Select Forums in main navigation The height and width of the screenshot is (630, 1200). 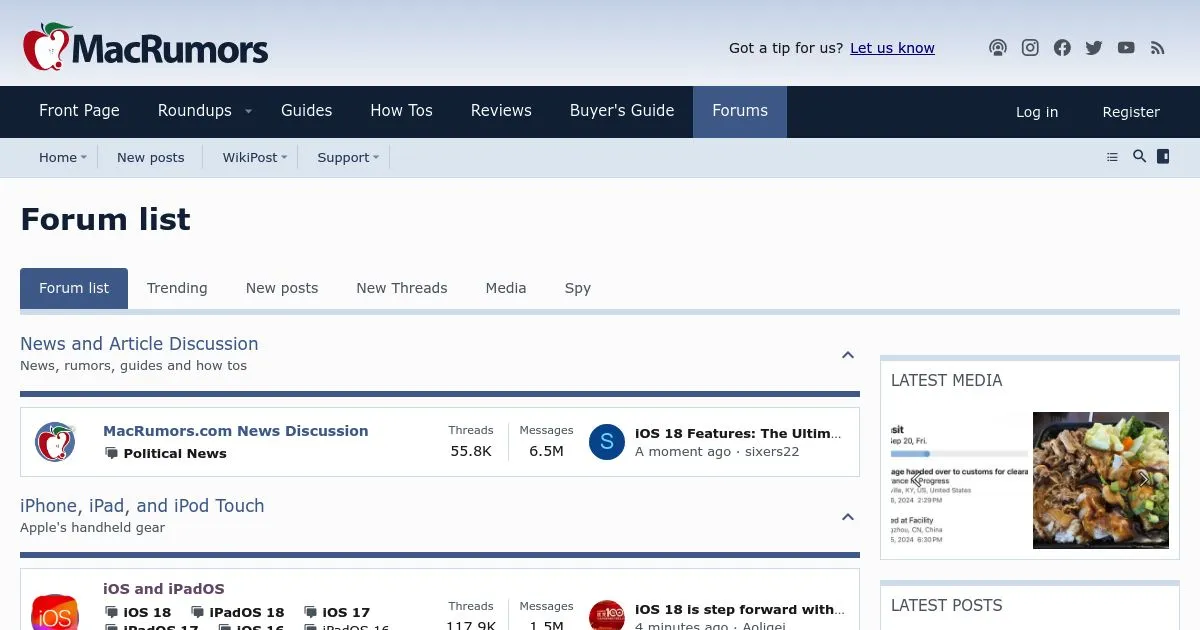click(x=740, y=111)
